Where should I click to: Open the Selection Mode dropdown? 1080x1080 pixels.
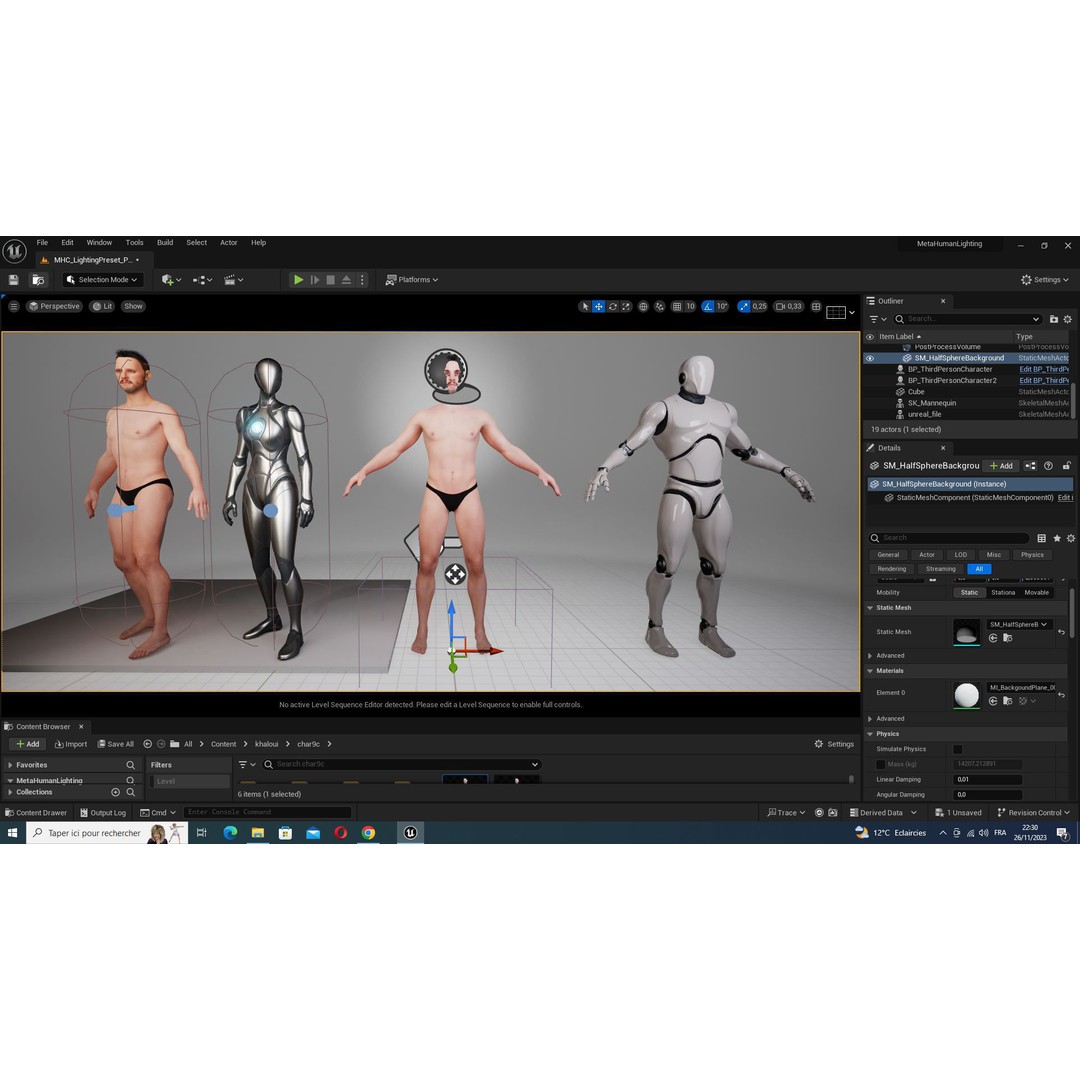(103, 280)
